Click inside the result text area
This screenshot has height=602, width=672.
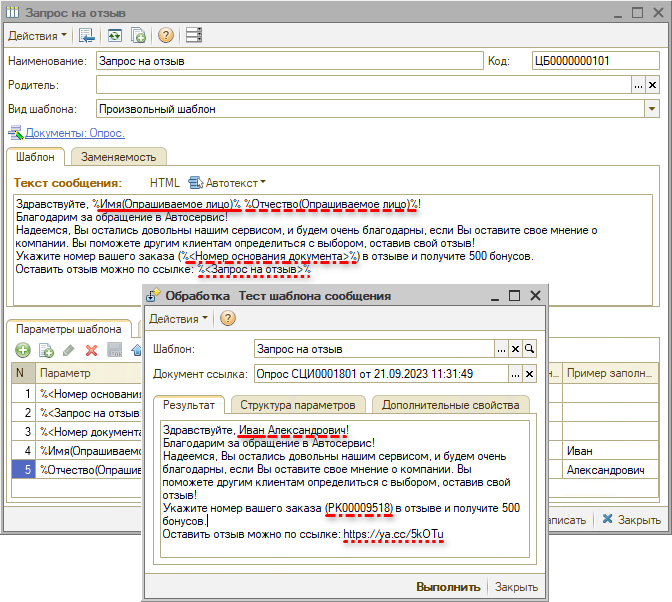(x=345, y=488)
